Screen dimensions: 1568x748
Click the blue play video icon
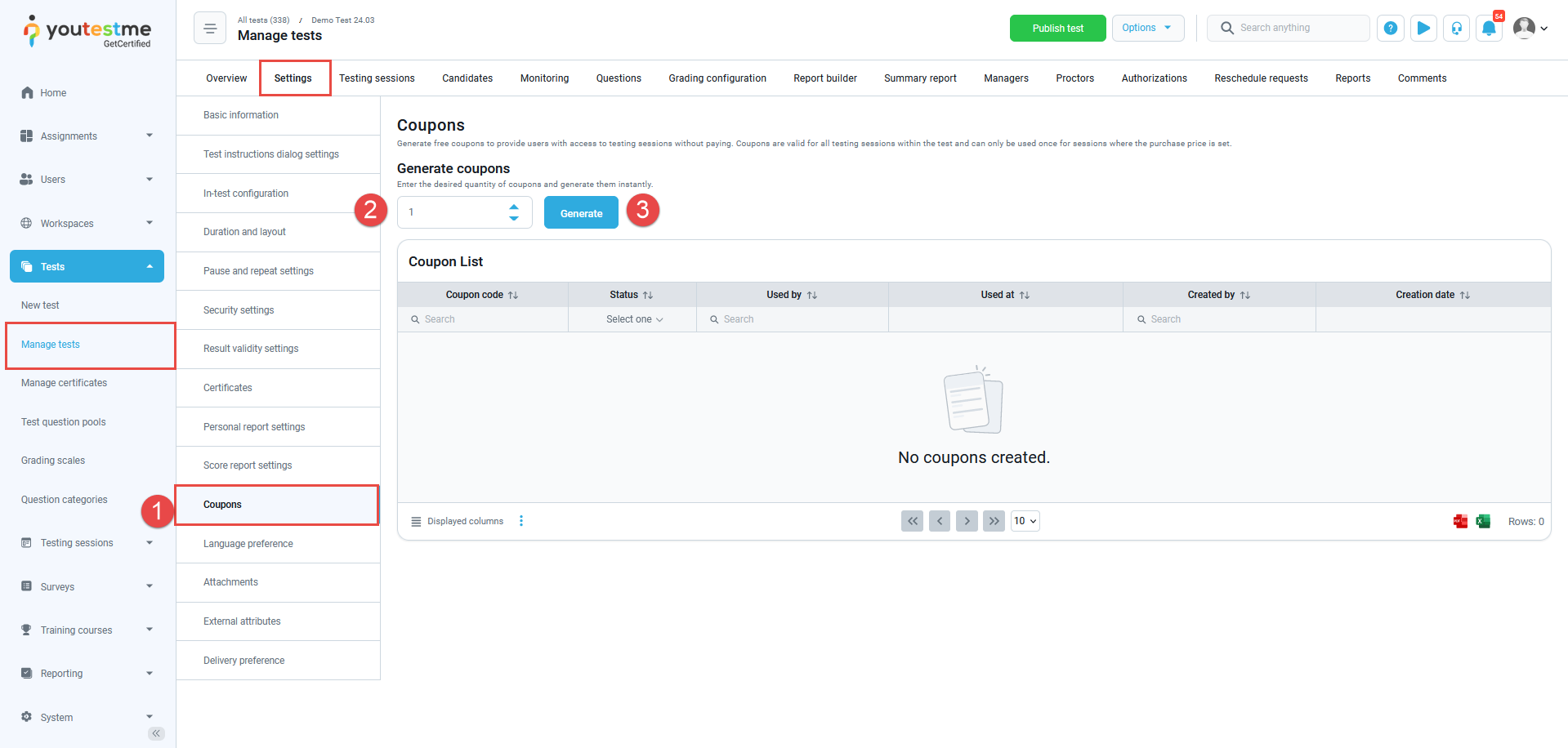(1423, 29)
